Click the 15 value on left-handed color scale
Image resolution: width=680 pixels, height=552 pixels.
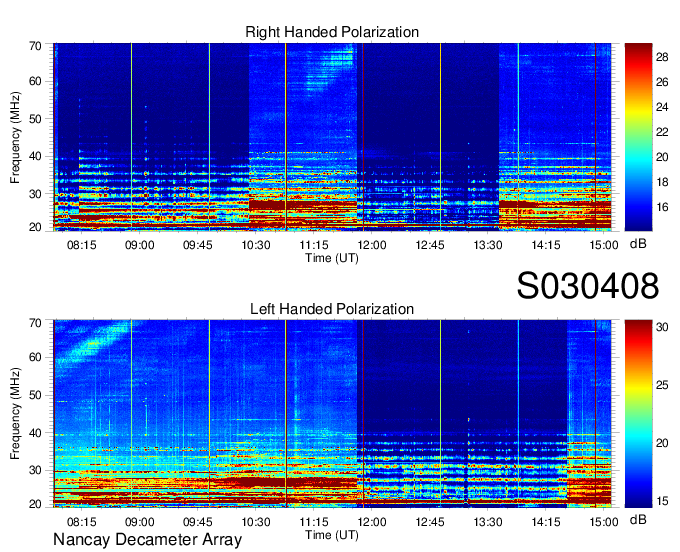point(662,501)
